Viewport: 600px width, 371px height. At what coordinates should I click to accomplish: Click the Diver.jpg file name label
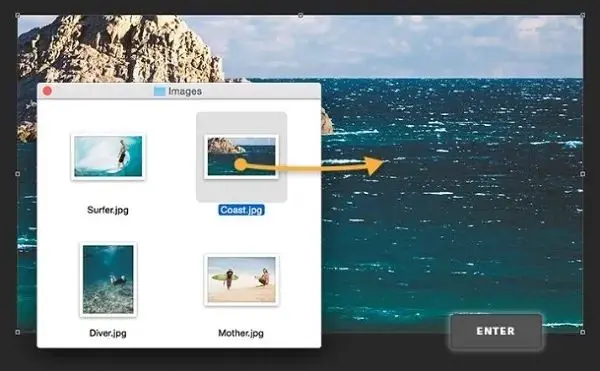point(108,333)
